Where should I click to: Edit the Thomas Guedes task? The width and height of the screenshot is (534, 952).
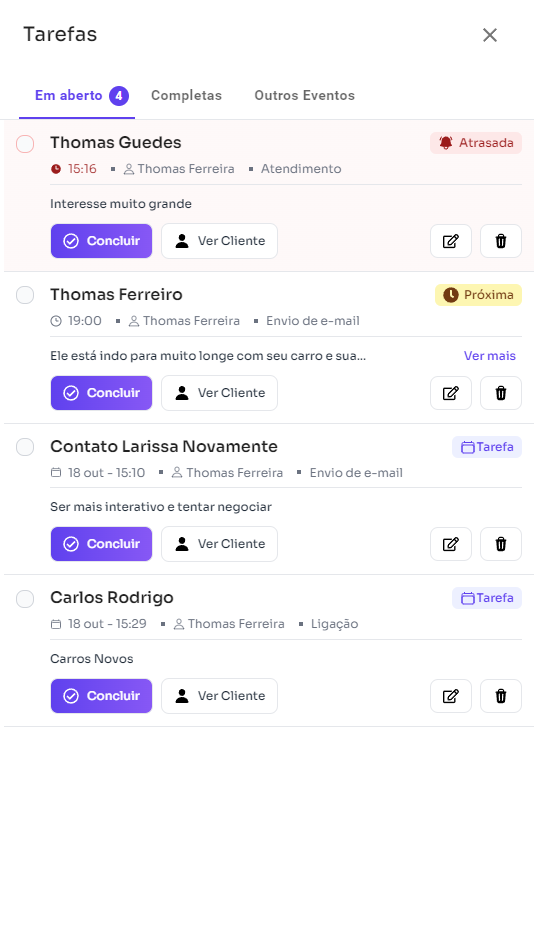[x=451, y=241]
